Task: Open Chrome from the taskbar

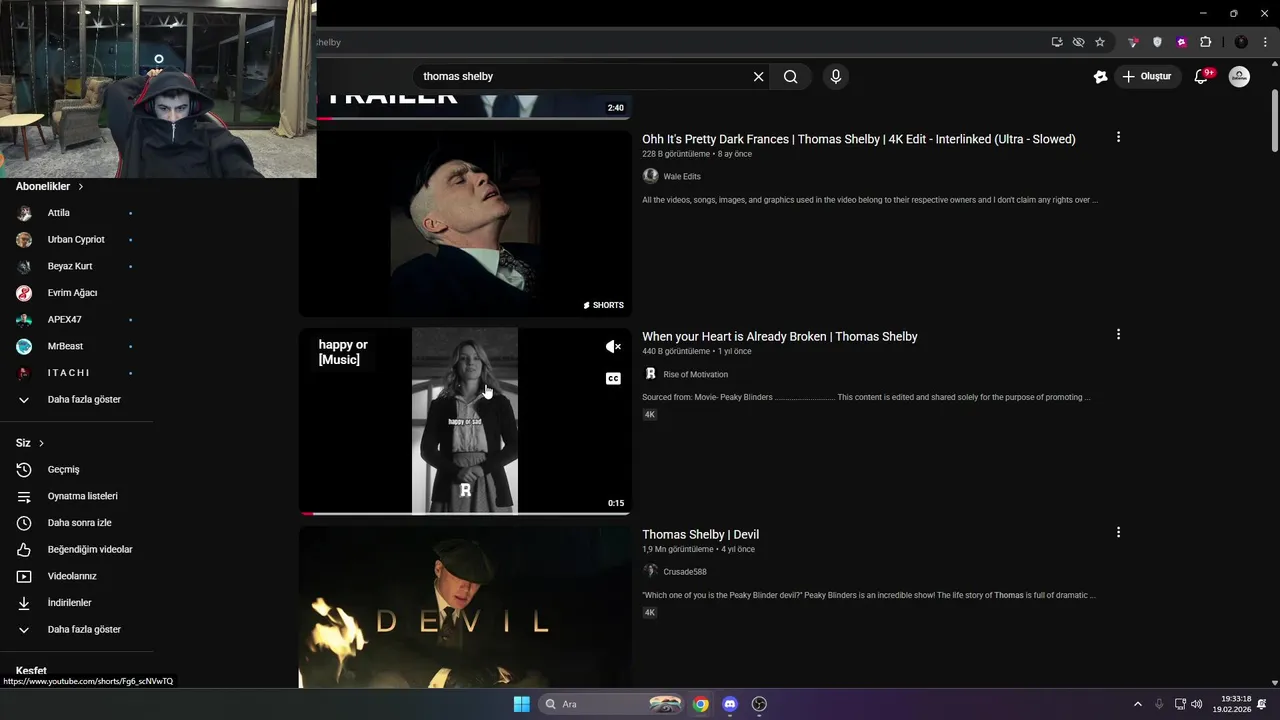Action: click(x=700, y=704)
